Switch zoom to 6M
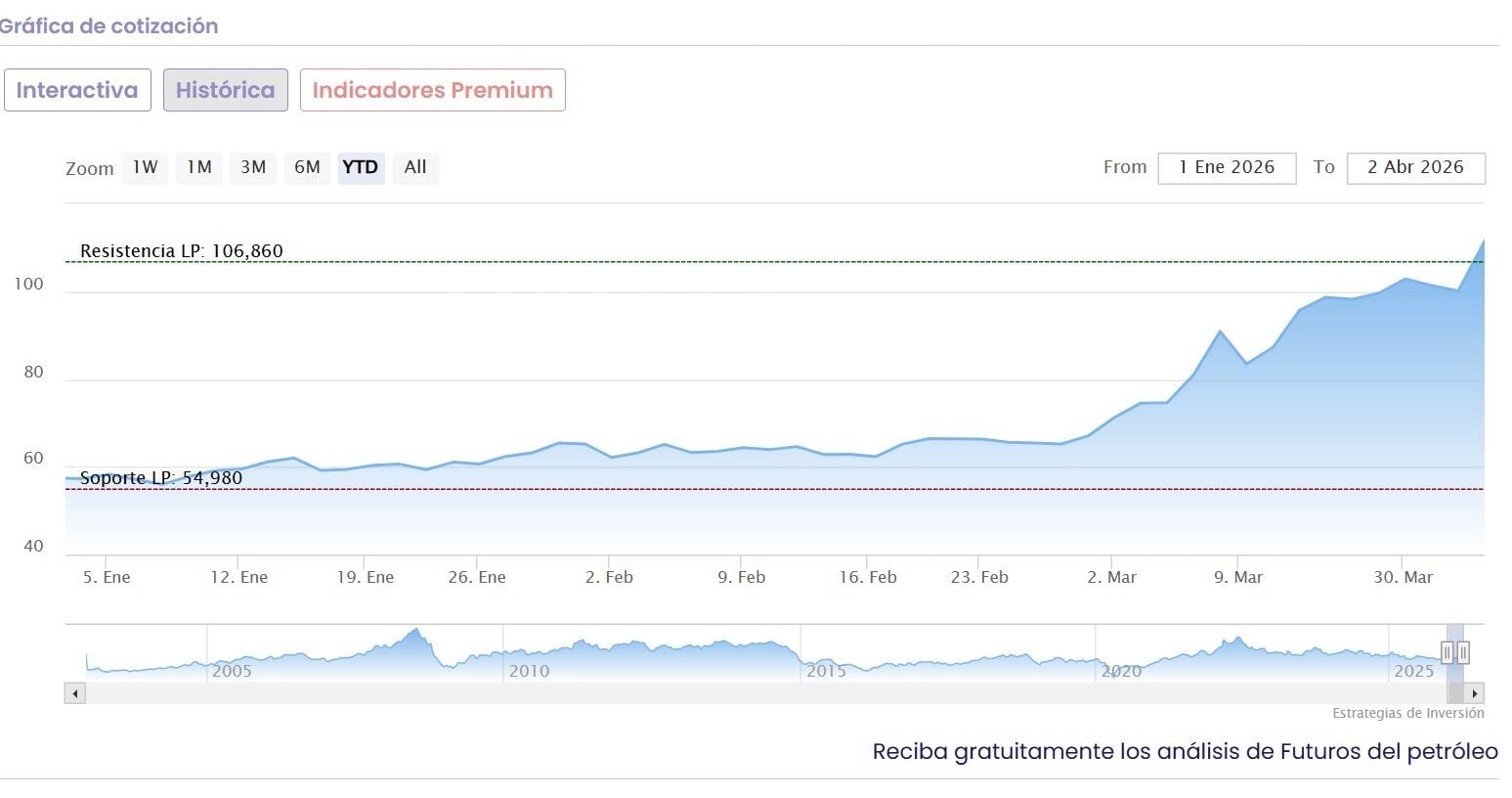 click(x=307, y=167)
